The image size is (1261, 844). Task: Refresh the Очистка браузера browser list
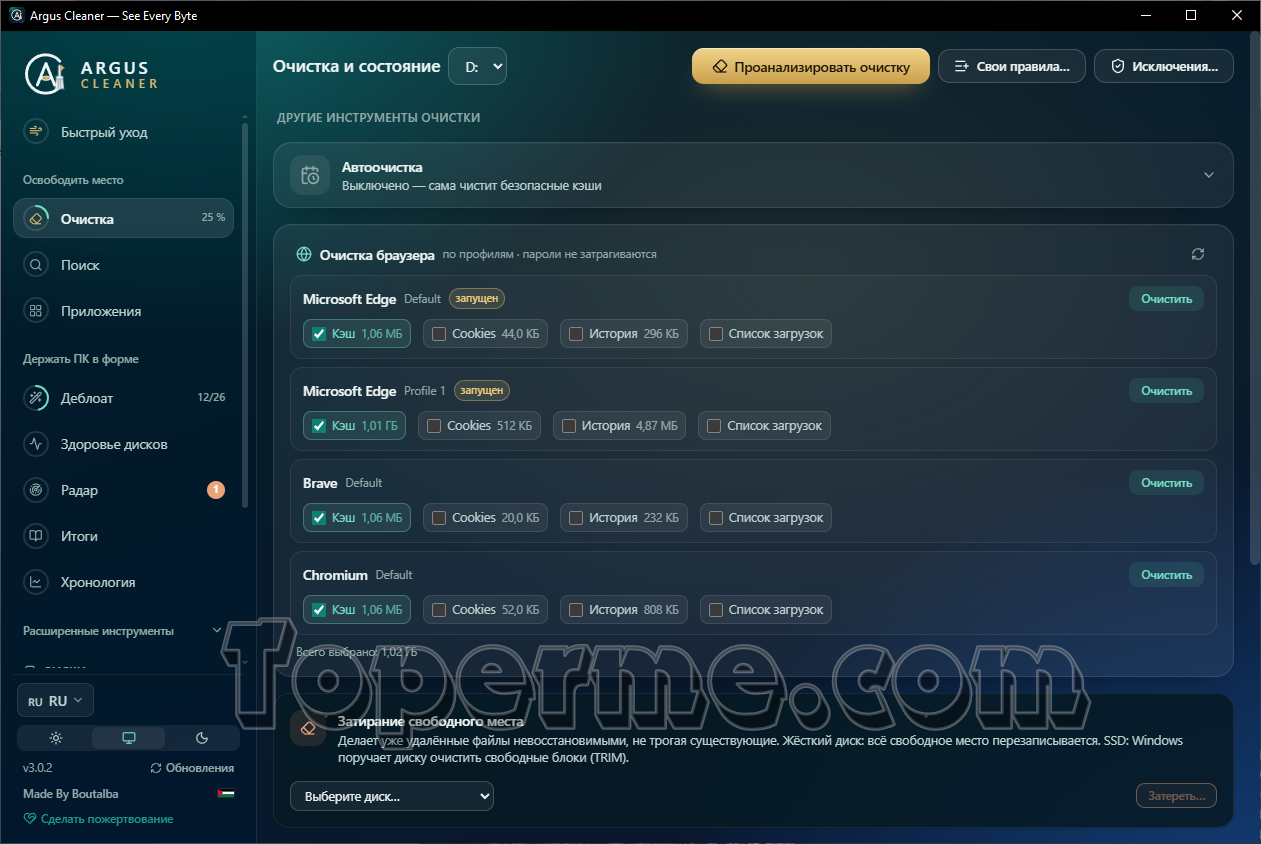1198,254
